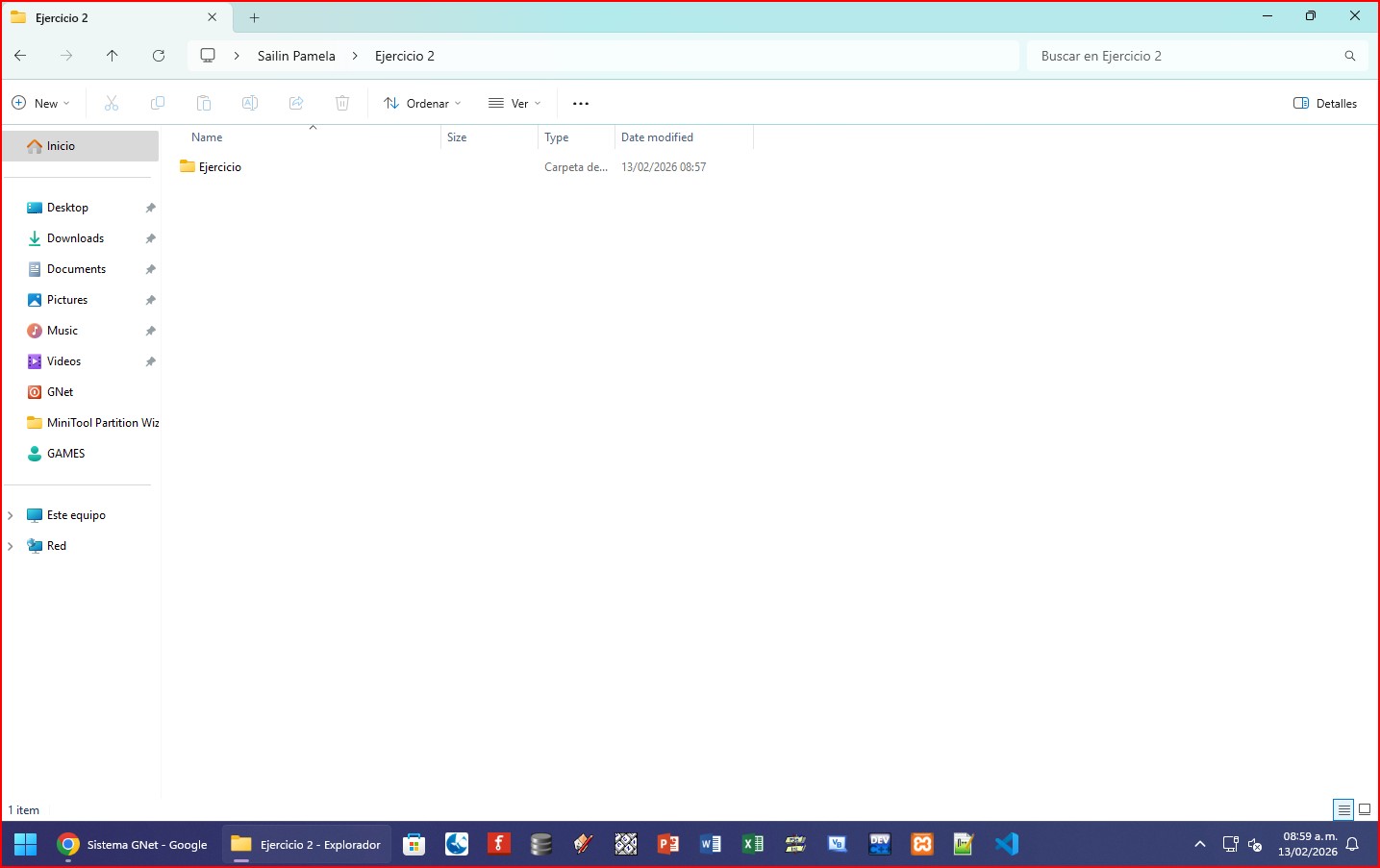Click the Back navigation arrow
Viewport: 1380px width, 868px height.
point(20,56)
